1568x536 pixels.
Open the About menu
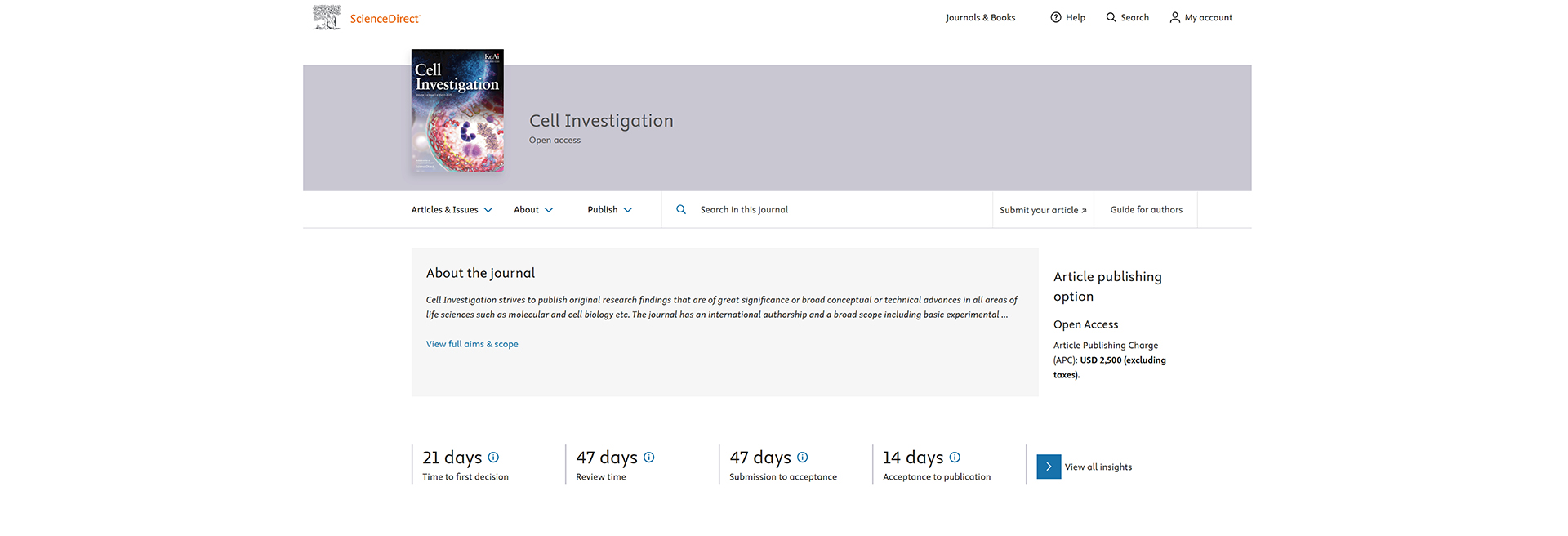click(533, 210)
